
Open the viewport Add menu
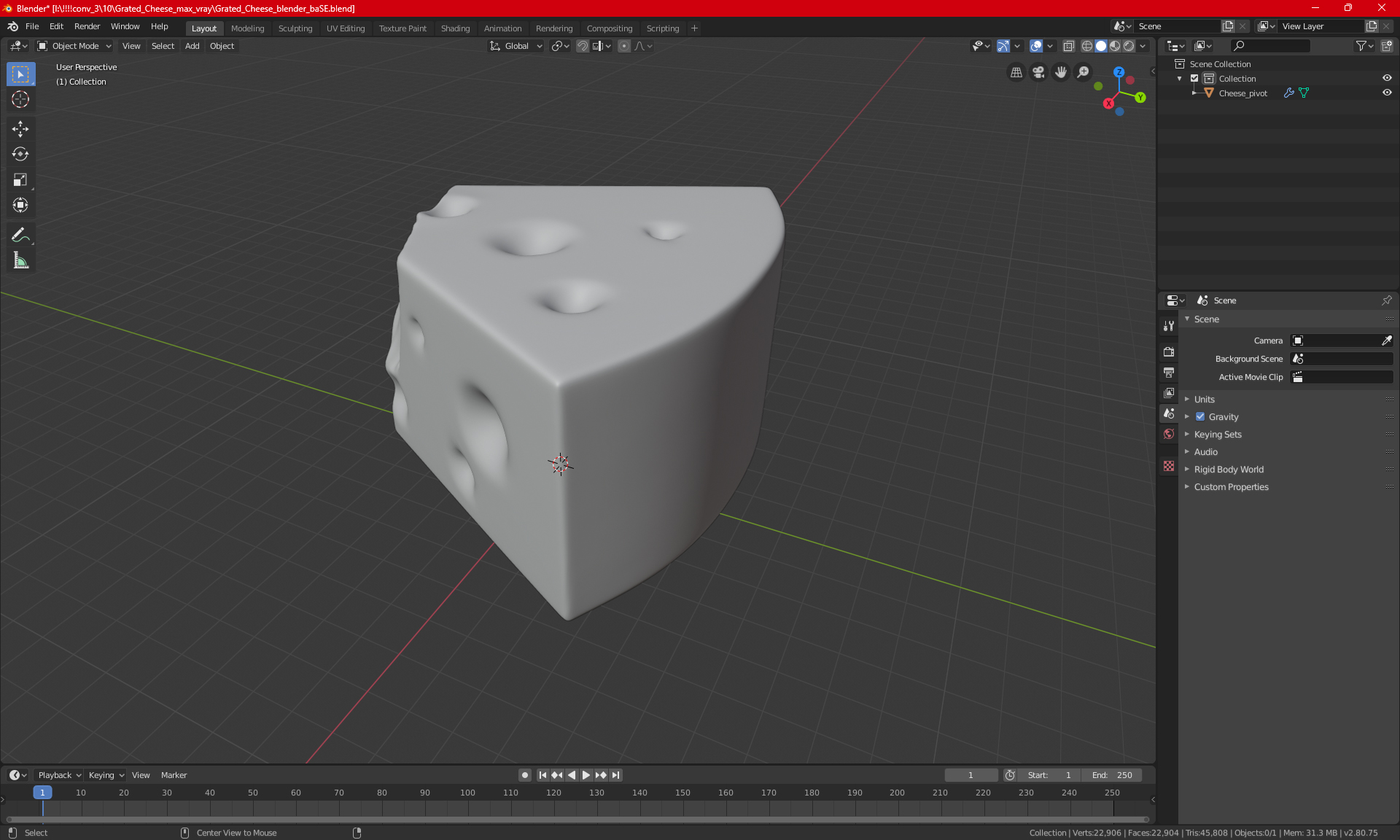tap(192, 46)
